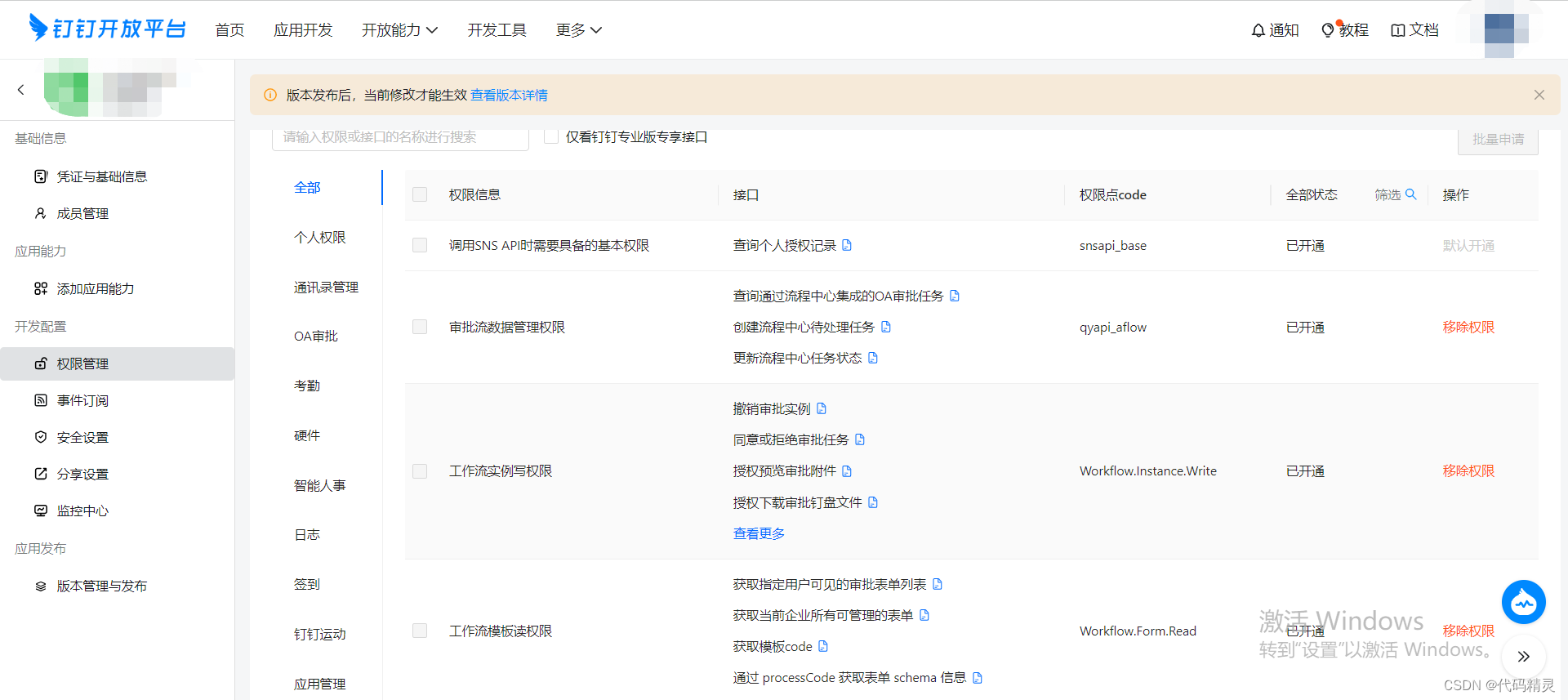Click the 查看更多 link
1568x700 pixels.
pyautogui.click(x=759, y=533)
